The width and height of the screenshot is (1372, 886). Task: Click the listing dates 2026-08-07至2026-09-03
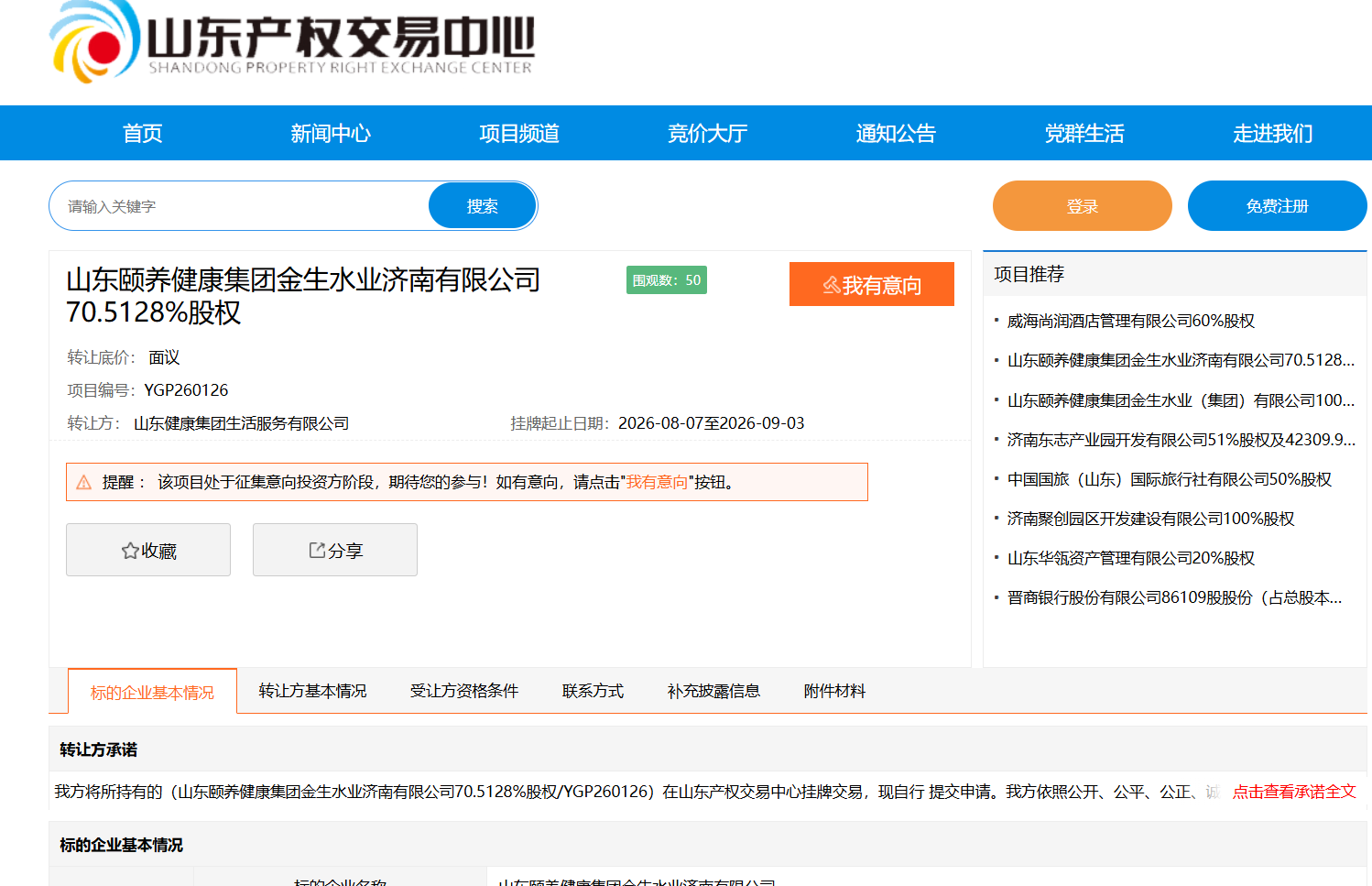click(x=712, y=423)
